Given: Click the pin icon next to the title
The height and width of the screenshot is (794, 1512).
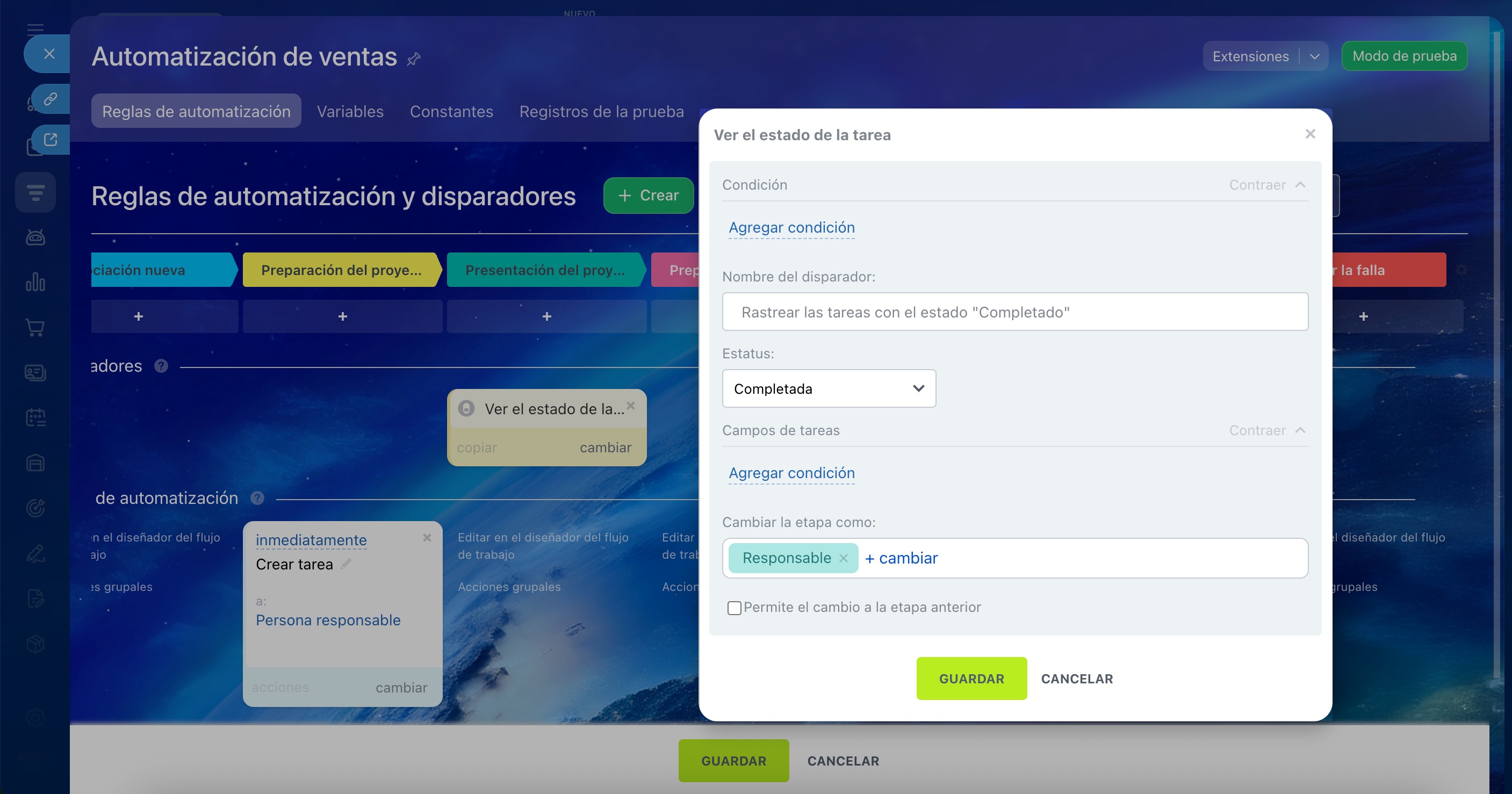Looking at the screenshot, I should click(x=414, y=59).
